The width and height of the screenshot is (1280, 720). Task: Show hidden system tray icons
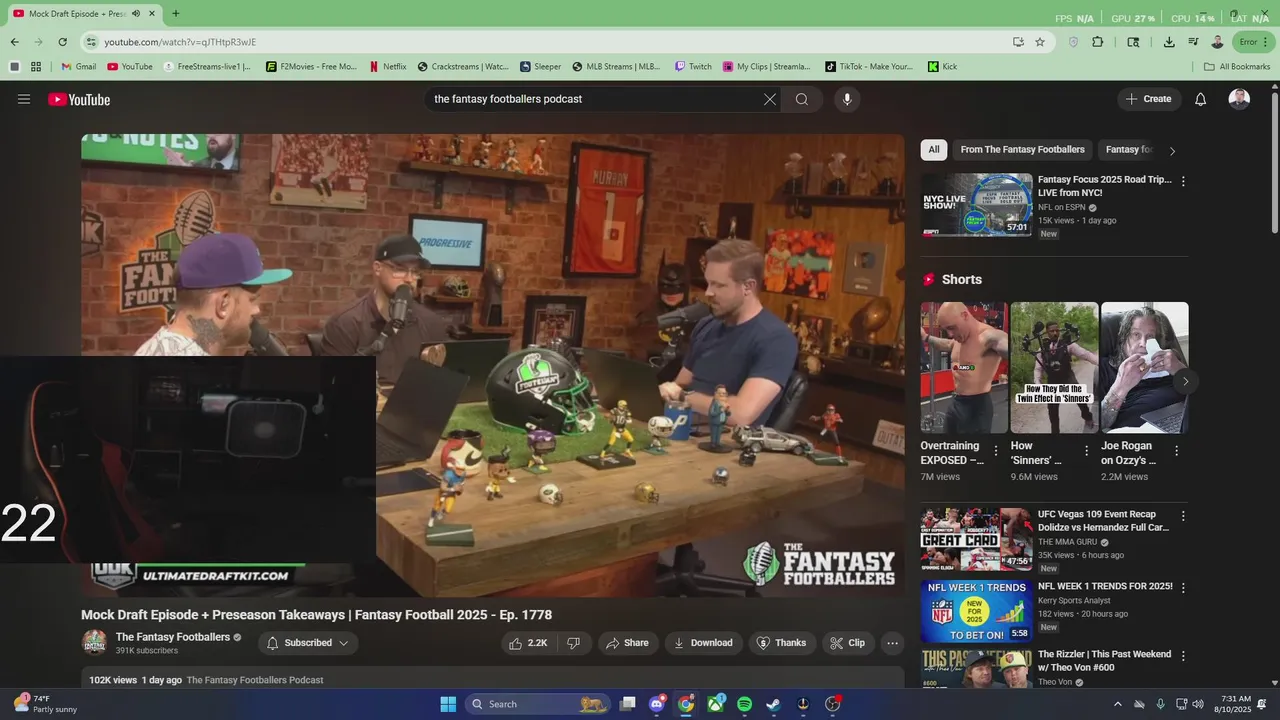click(1118, 704)
